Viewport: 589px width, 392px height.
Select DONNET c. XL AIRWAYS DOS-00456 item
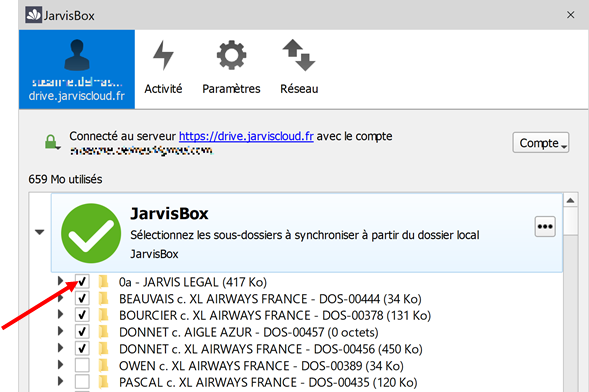tap(271, 349)
